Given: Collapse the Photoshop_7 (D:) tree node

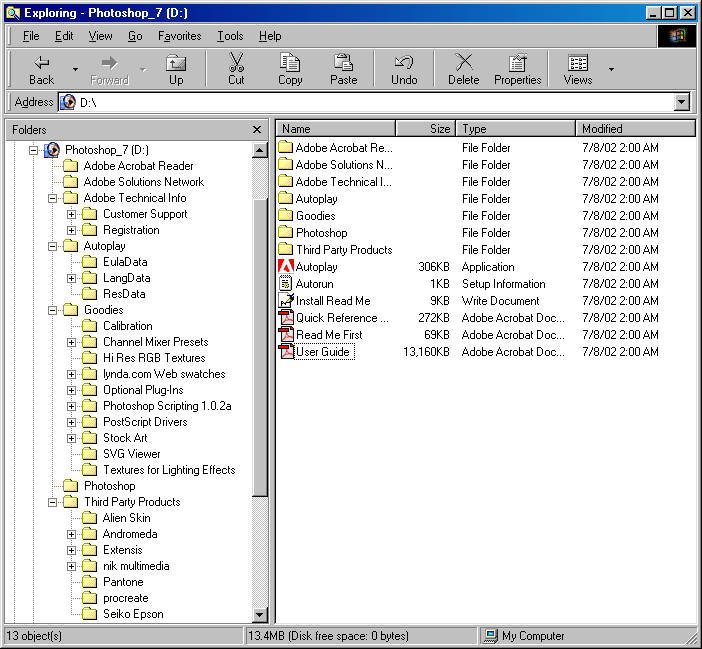Looking at the screenshot, I should click(x=34, y=150).
